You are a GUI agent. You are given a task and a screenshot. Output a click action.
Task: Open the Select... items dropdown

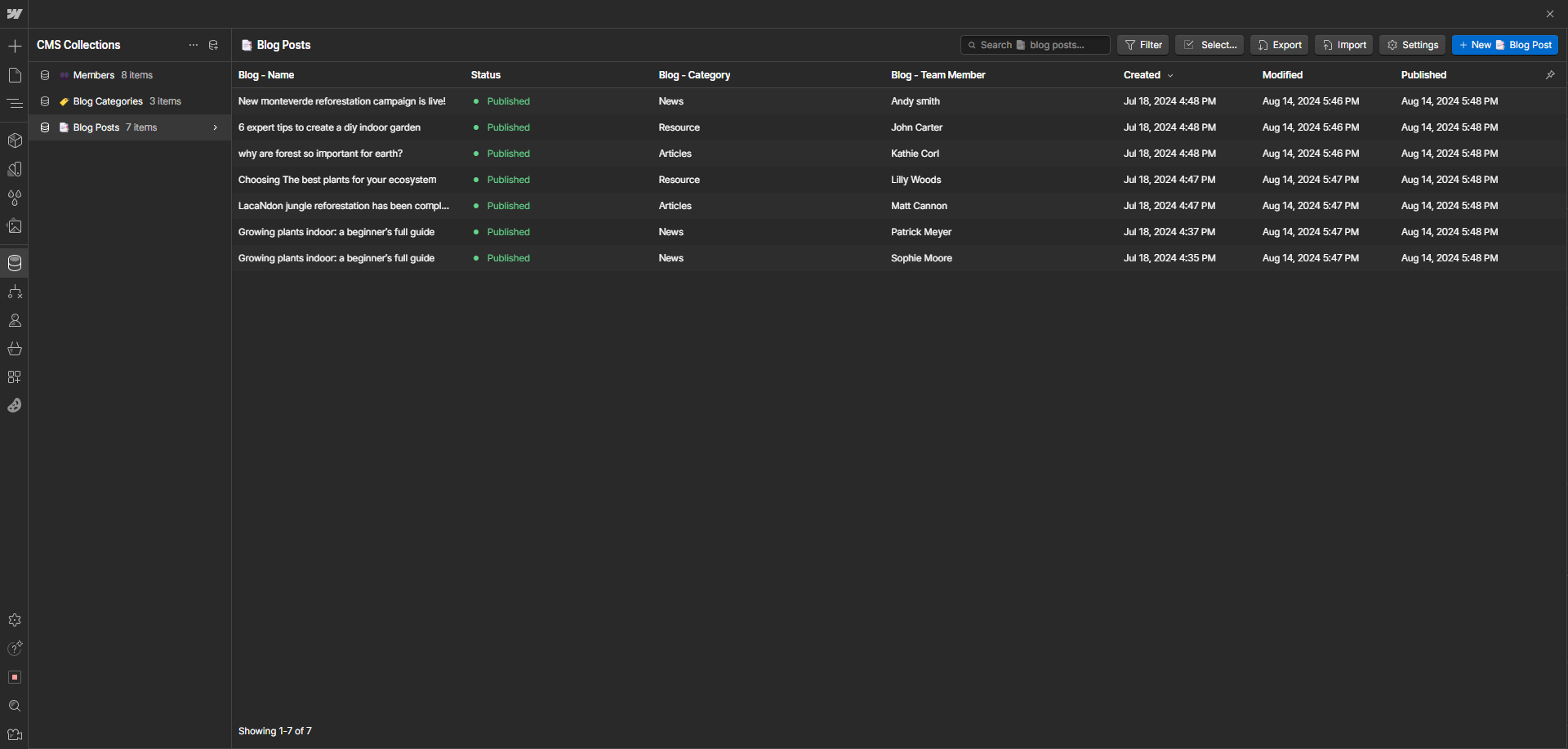click(1209, 45)
